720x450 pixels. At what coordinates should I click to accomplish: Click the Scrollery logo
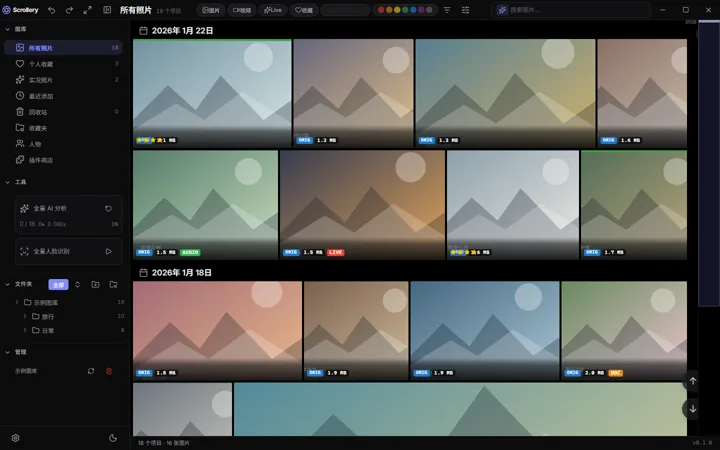[x=20, y=10]
